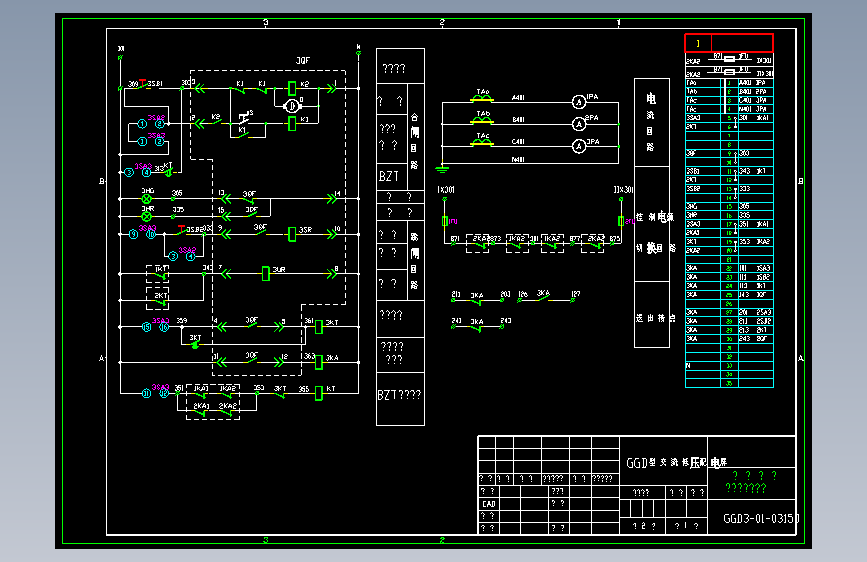Select the K2 relay coil rectangle
Screen dimensions: 867x562
coord(292,87)
